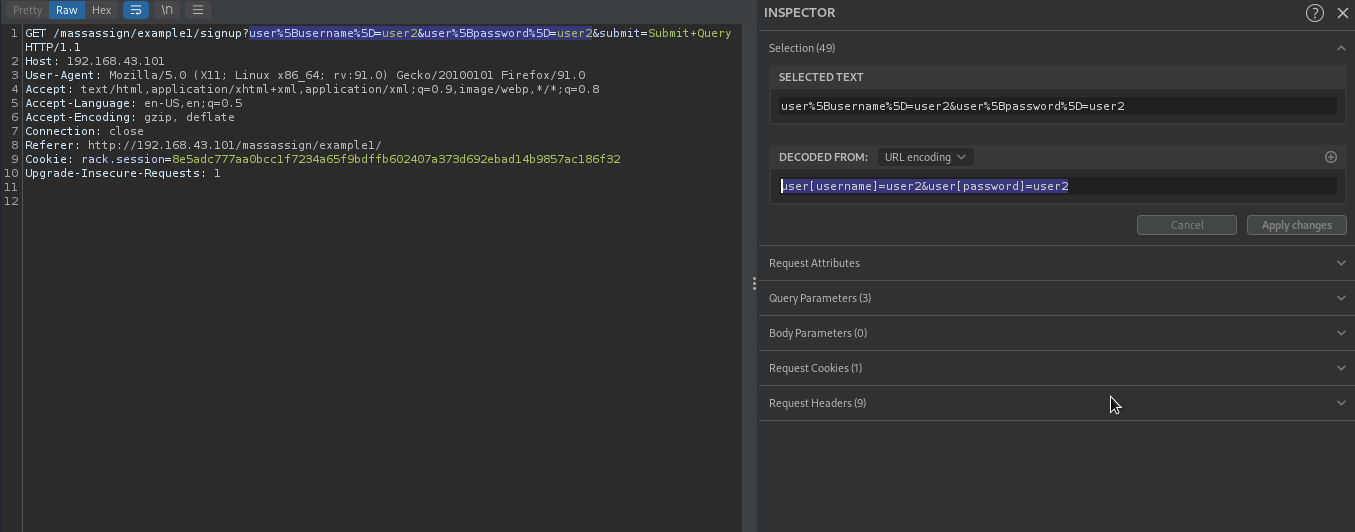This screenshot has height=532, width=1355.
Task: Click the Referer header URL
Action: click(235, 145)
